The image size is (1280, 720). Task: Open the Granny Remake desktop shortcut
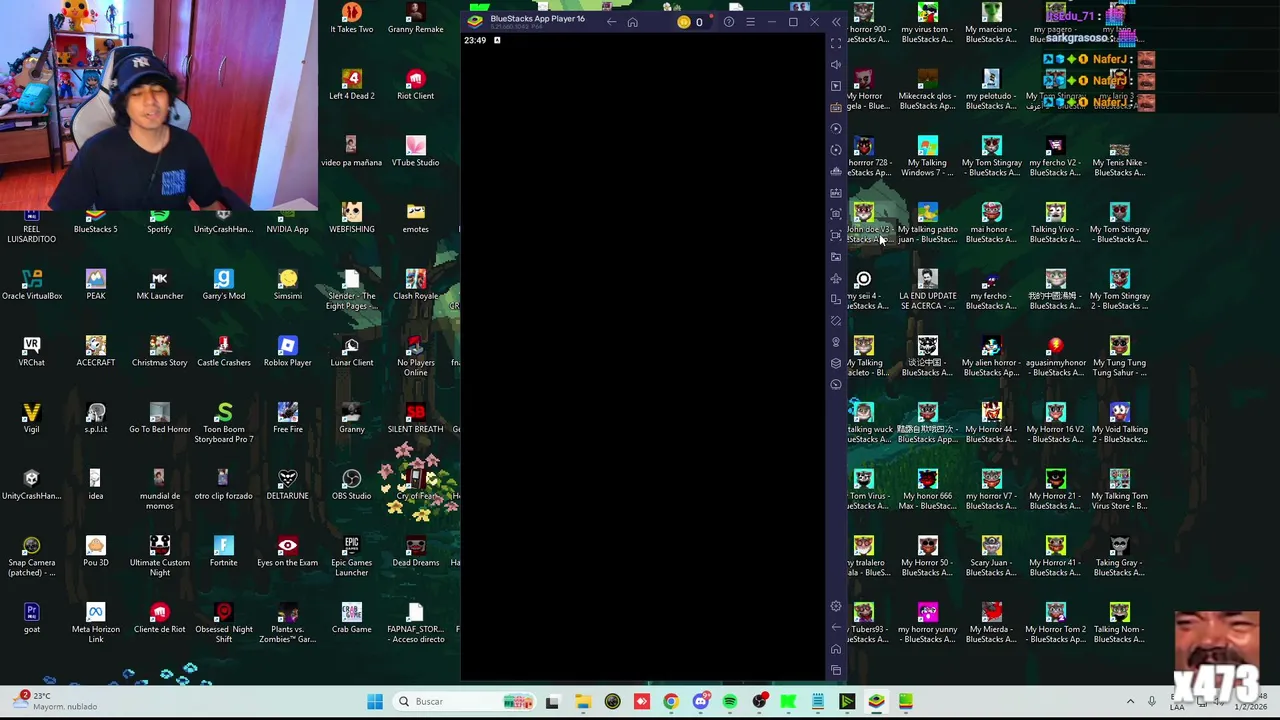click(415, 18)
